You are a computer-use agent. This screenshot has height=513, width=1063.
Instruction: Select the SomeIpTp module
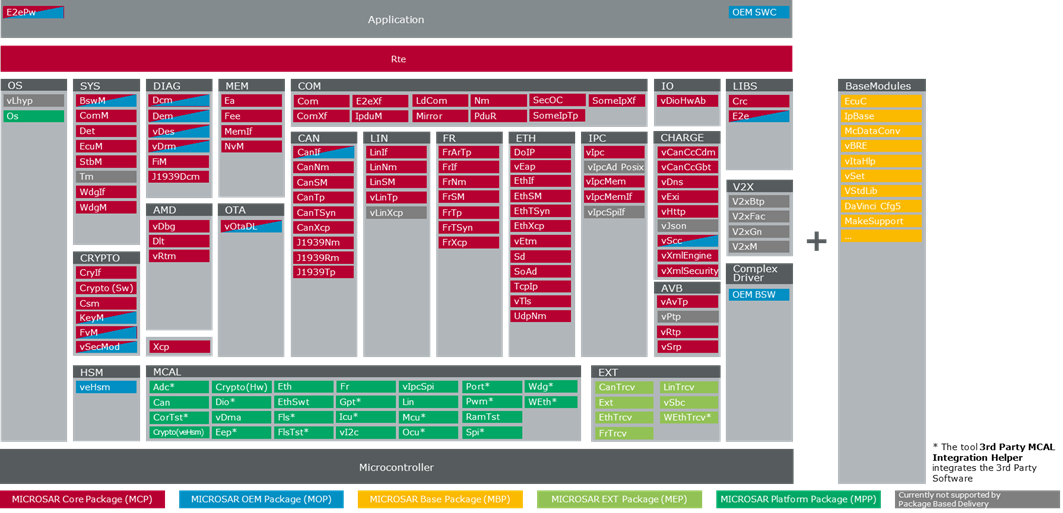557,116
